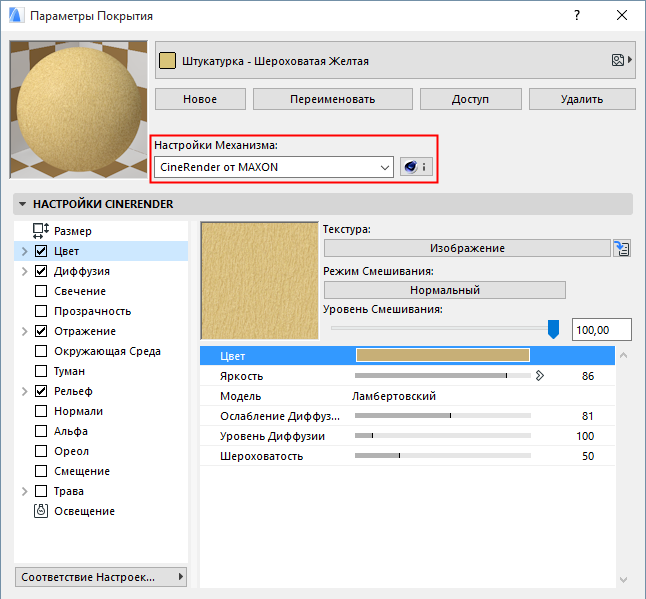Screen dimensions: 646x599
Task: Enable the Альфа checkbox
Action: 41,431
